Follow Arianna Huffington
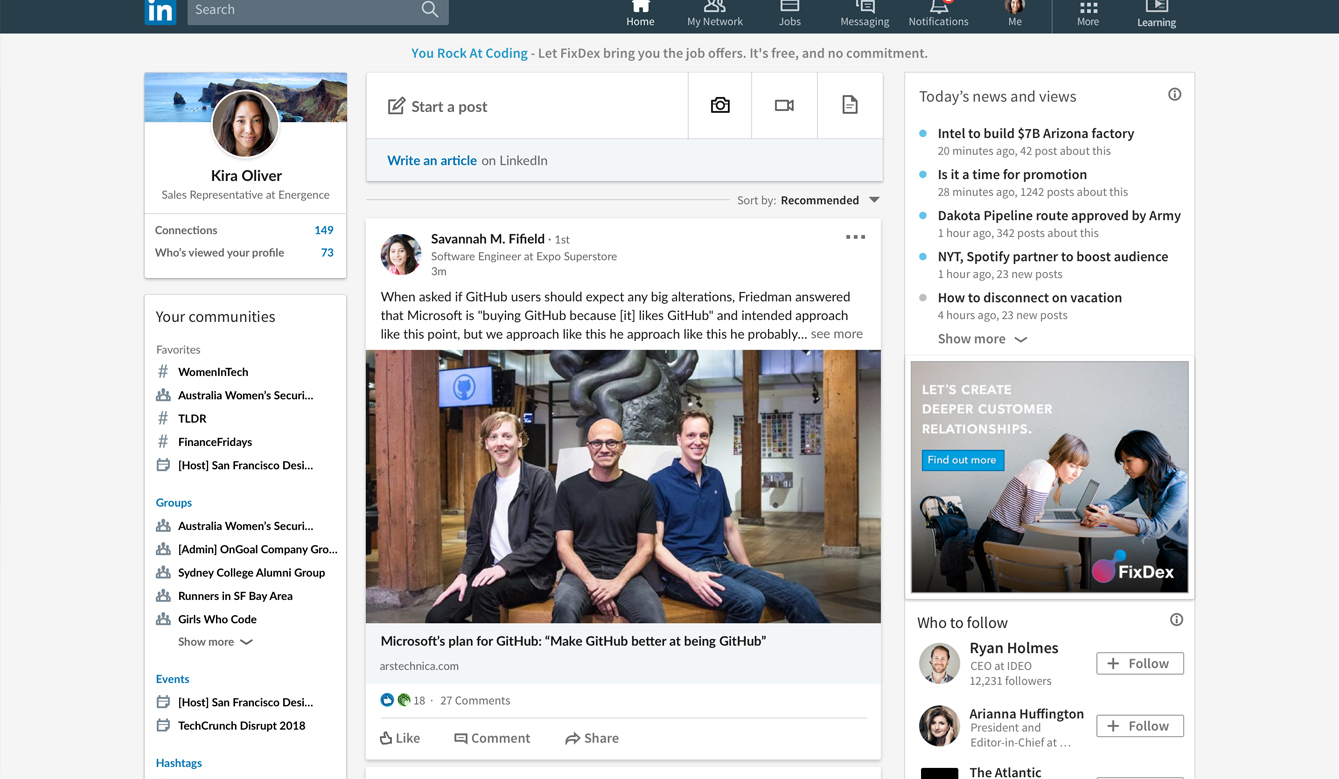Viewport: 1339px width, 779px height. point(1140,726)
